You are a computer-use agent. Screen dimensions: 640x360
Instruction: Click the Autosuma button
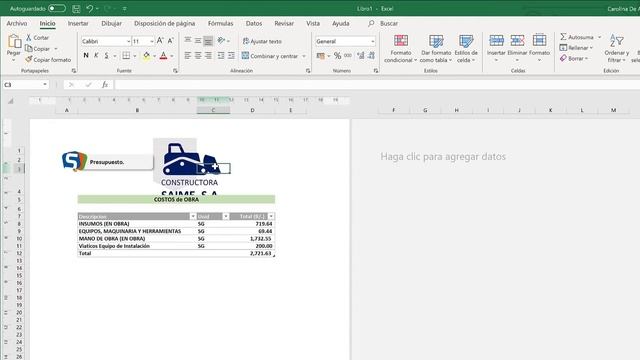[577, 37]
